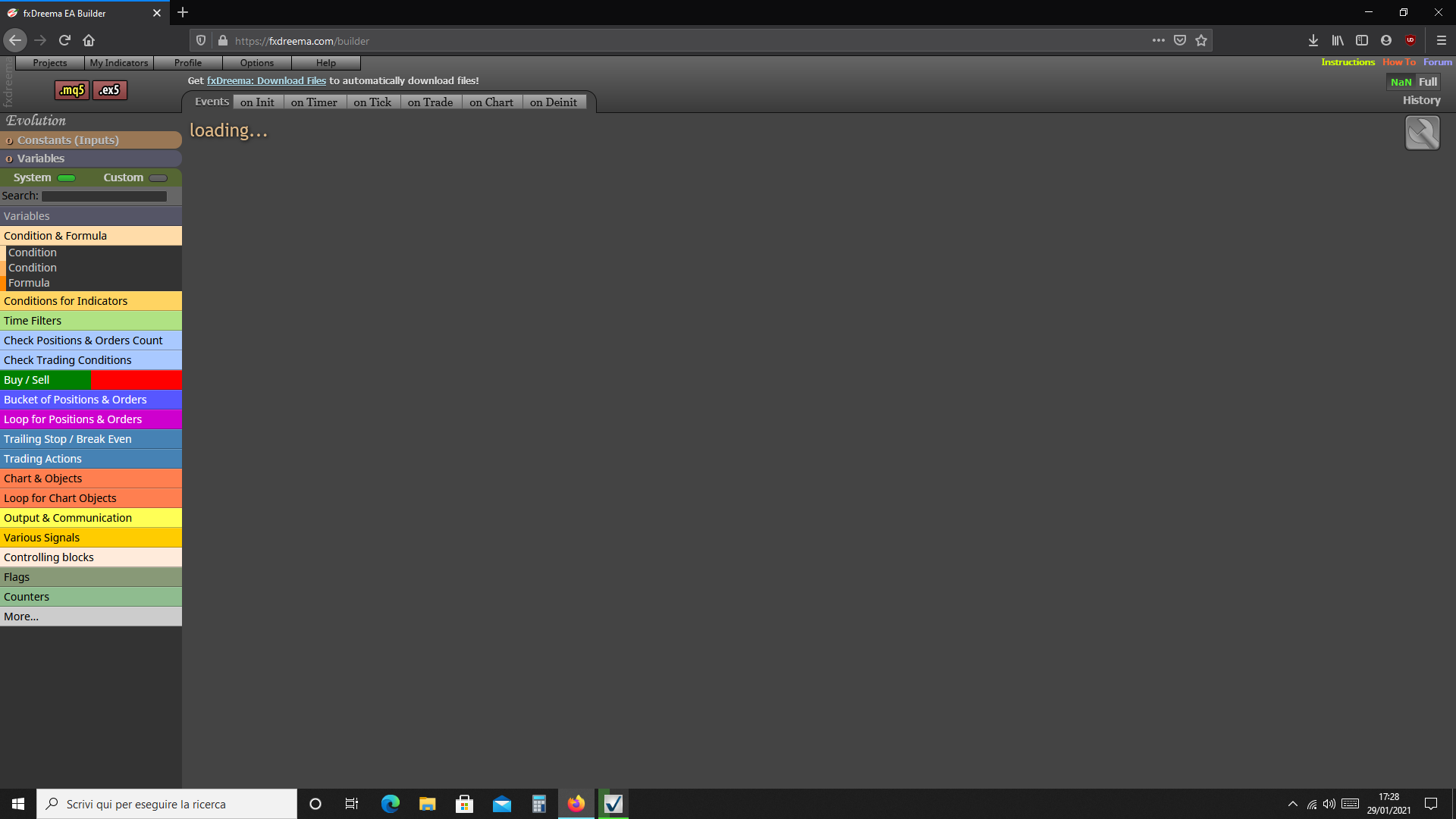Open page actions ellipsis menu
Viewport: 1456px width, 819px height.
(x=1159, y=41)
